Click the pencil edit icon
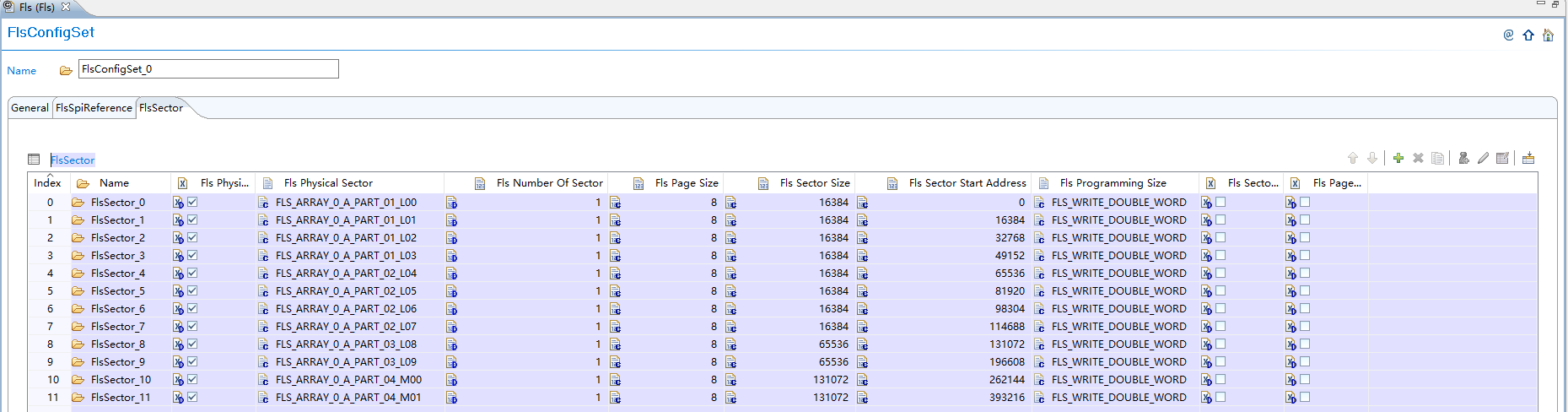This screenshot has height=412, width=1568. (1483, 158)
